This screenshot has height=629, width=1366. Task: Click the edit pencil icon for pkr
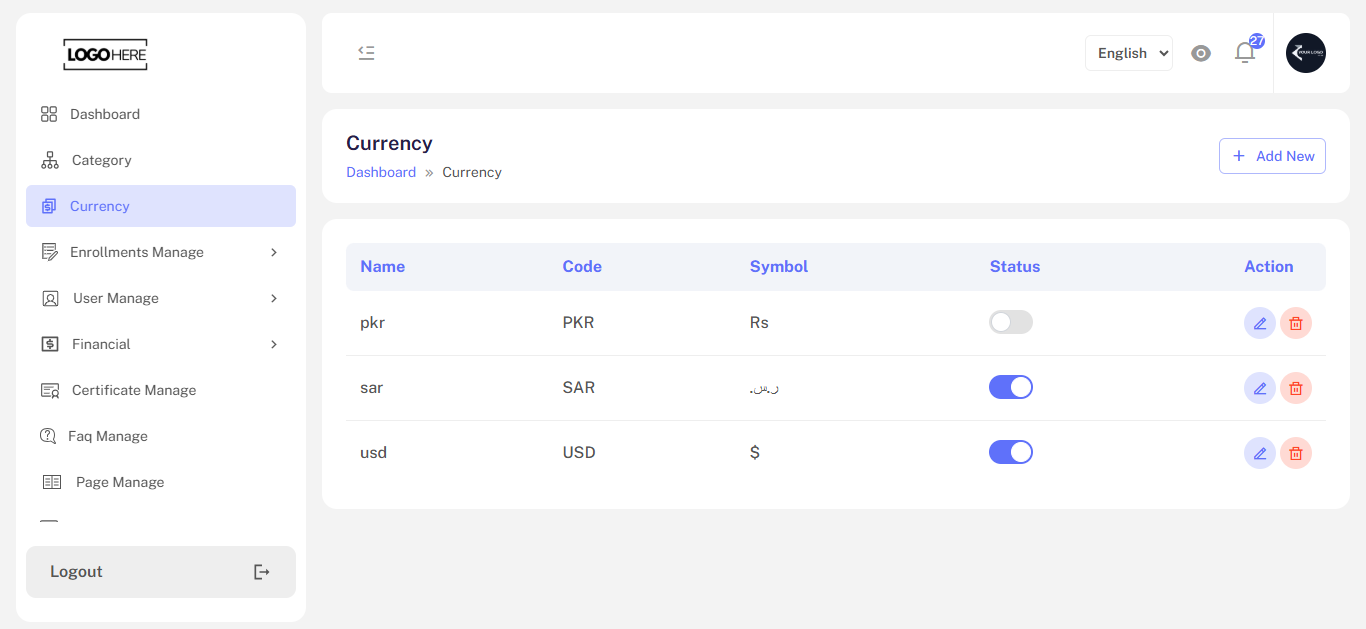pos(1260,323)
